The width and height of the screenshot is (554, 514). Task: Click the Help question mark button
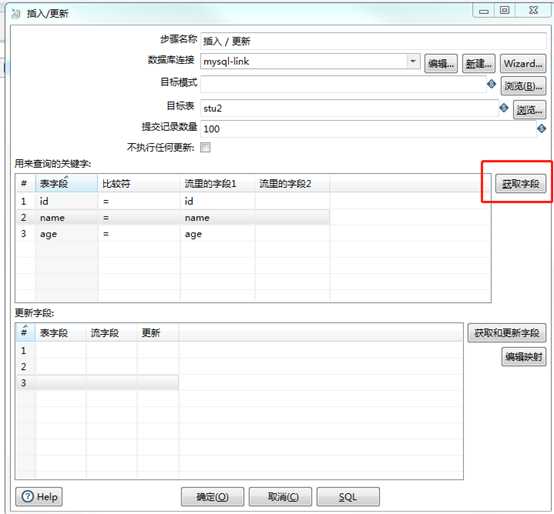(39, 497)
